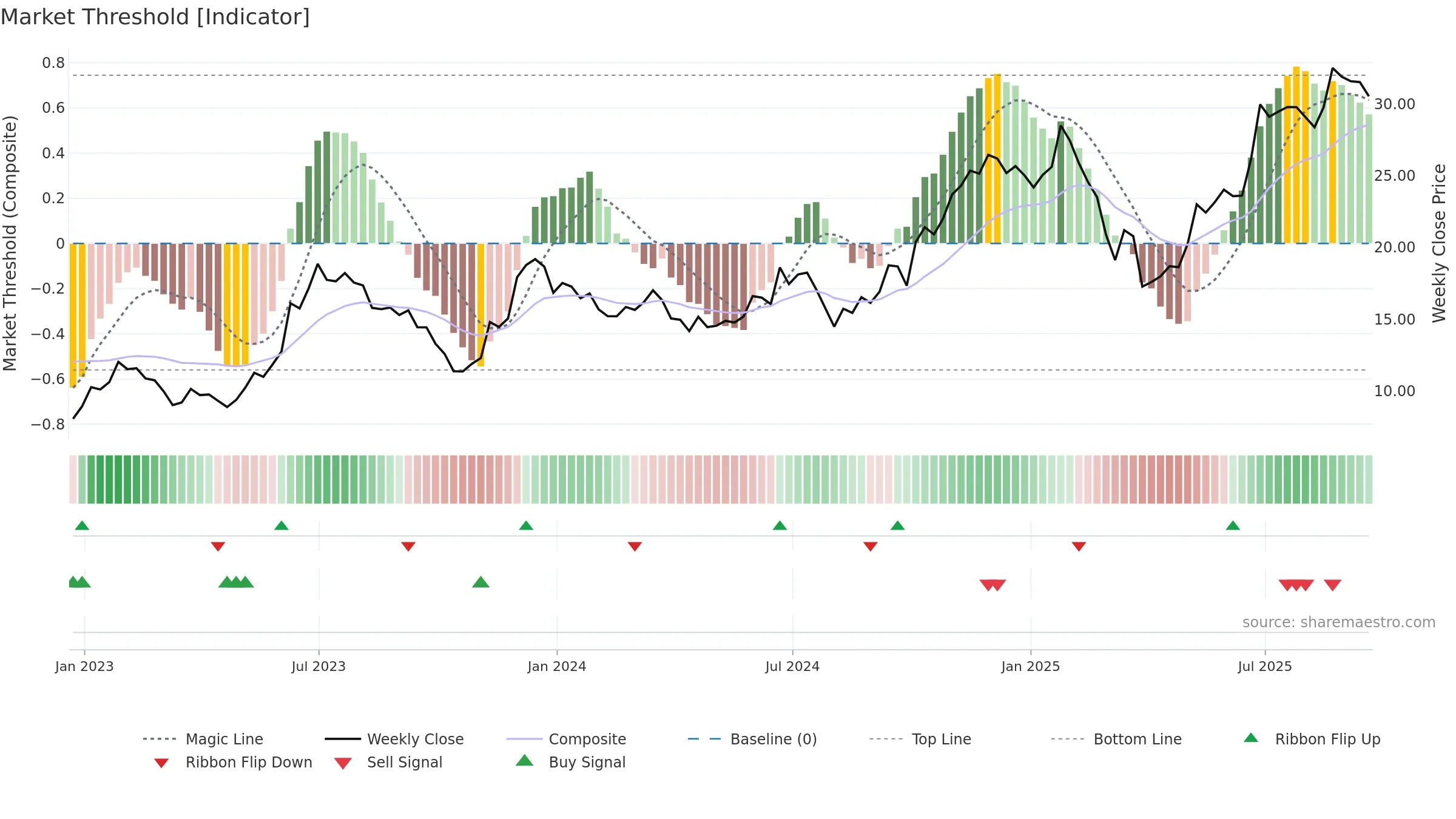Click the Ribbon Flip Up marker before Jul 2023
This screenshot has height=819, width=1456.
tap(281, 525)
